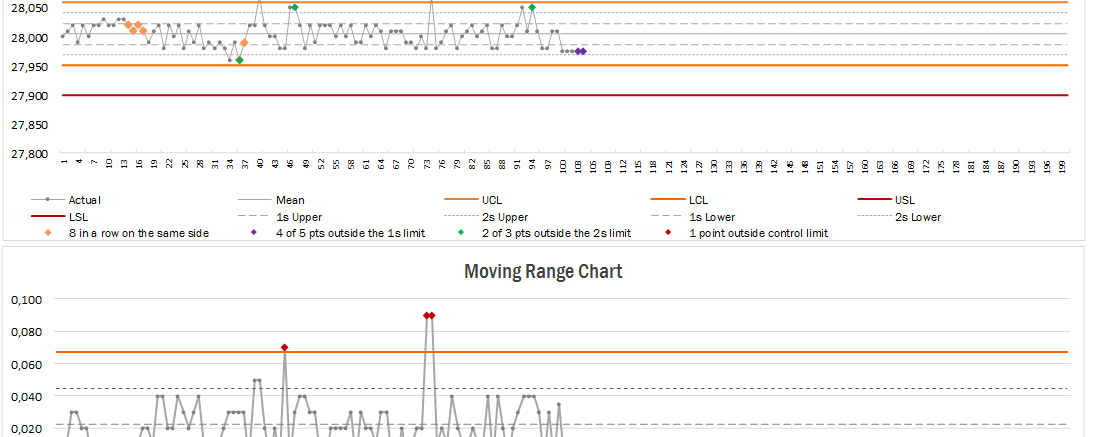The height and width of the screenshot is (437, 1093).
Task: Click the single red diamond at moving range 0,070
Action: pos(285,347)
